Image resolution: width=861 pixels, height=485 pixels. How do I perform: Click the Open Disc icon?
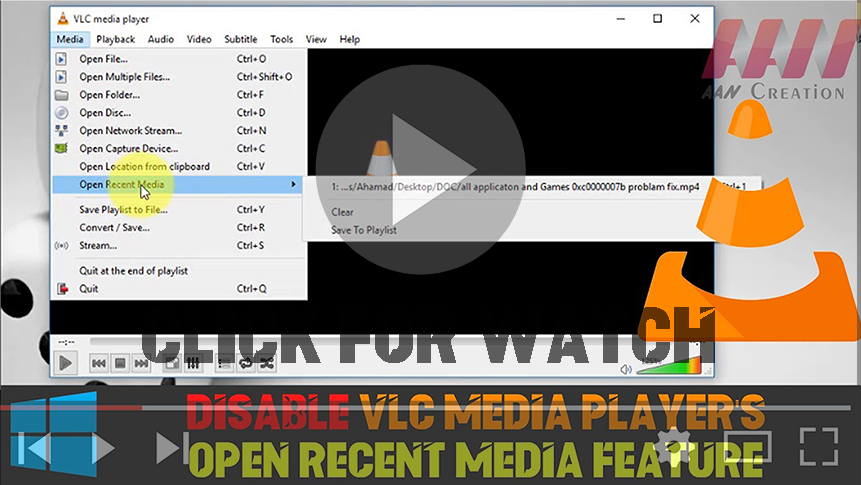coord(60,113)
